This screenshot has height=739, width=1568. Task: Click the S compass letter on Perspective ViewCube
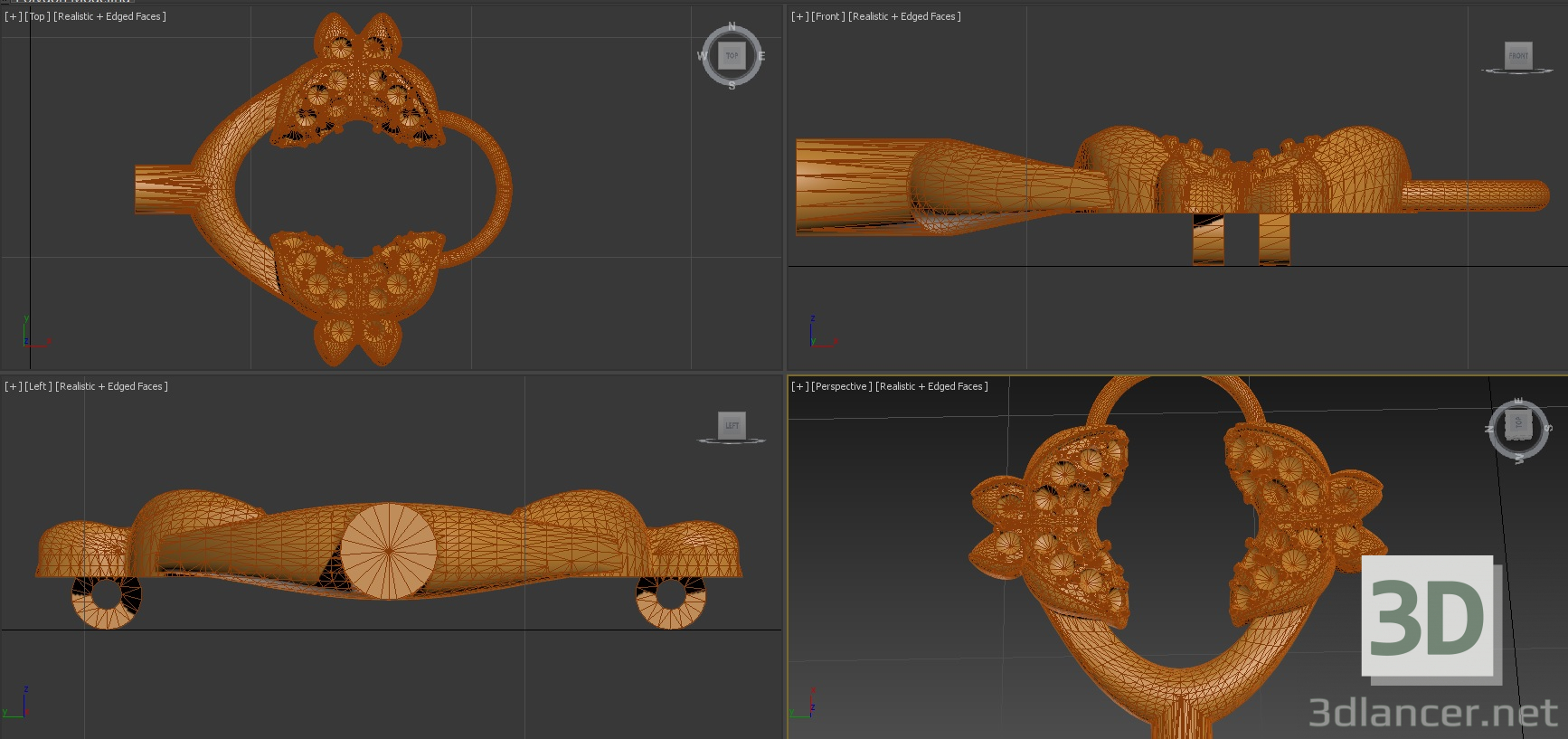pyautogui.click(x=1548, y=427)
